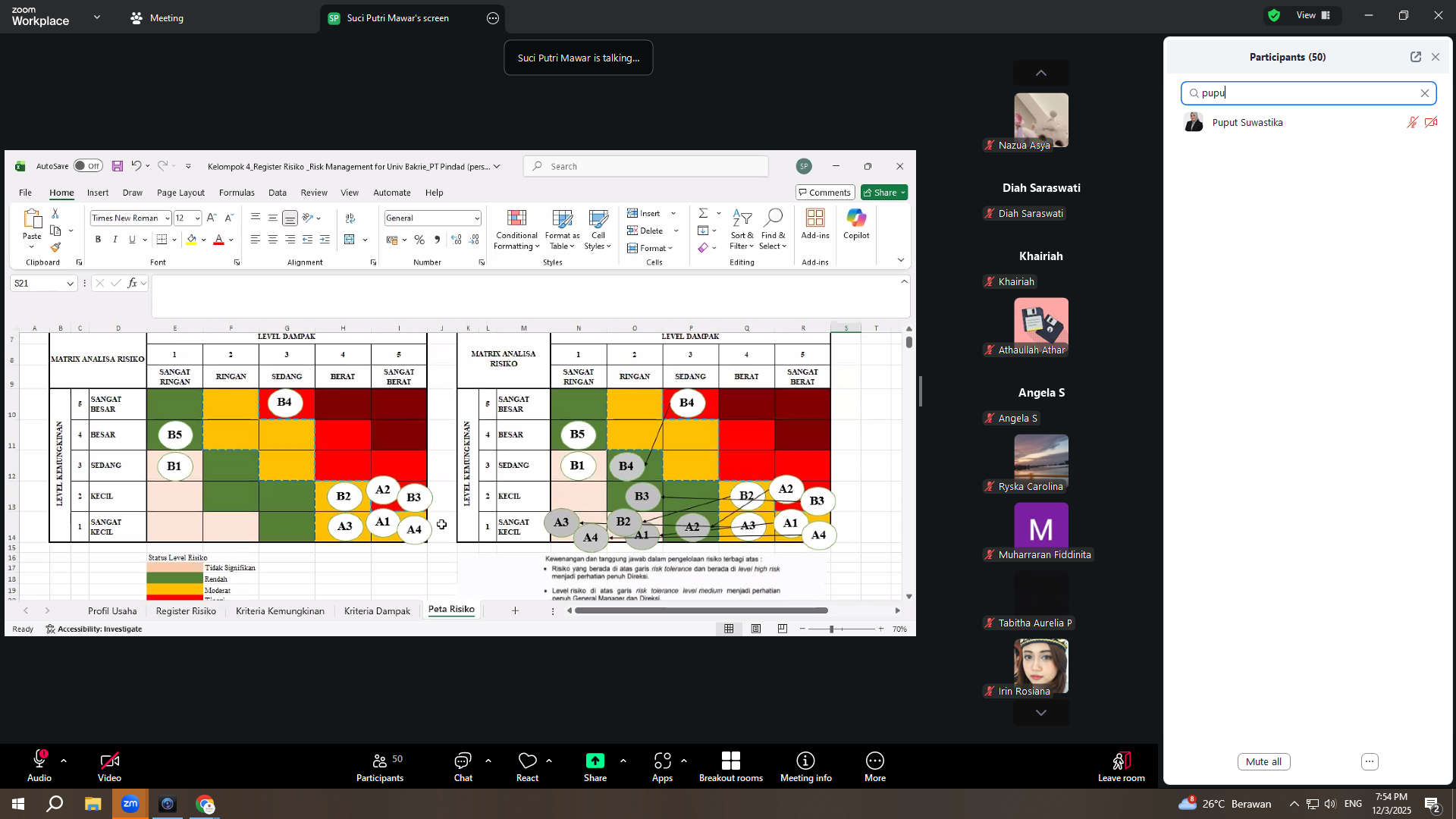This screenshot has height=819, width=1456.
Task: Switch to Page Layout view in status bar
Action: coord(756,629)
